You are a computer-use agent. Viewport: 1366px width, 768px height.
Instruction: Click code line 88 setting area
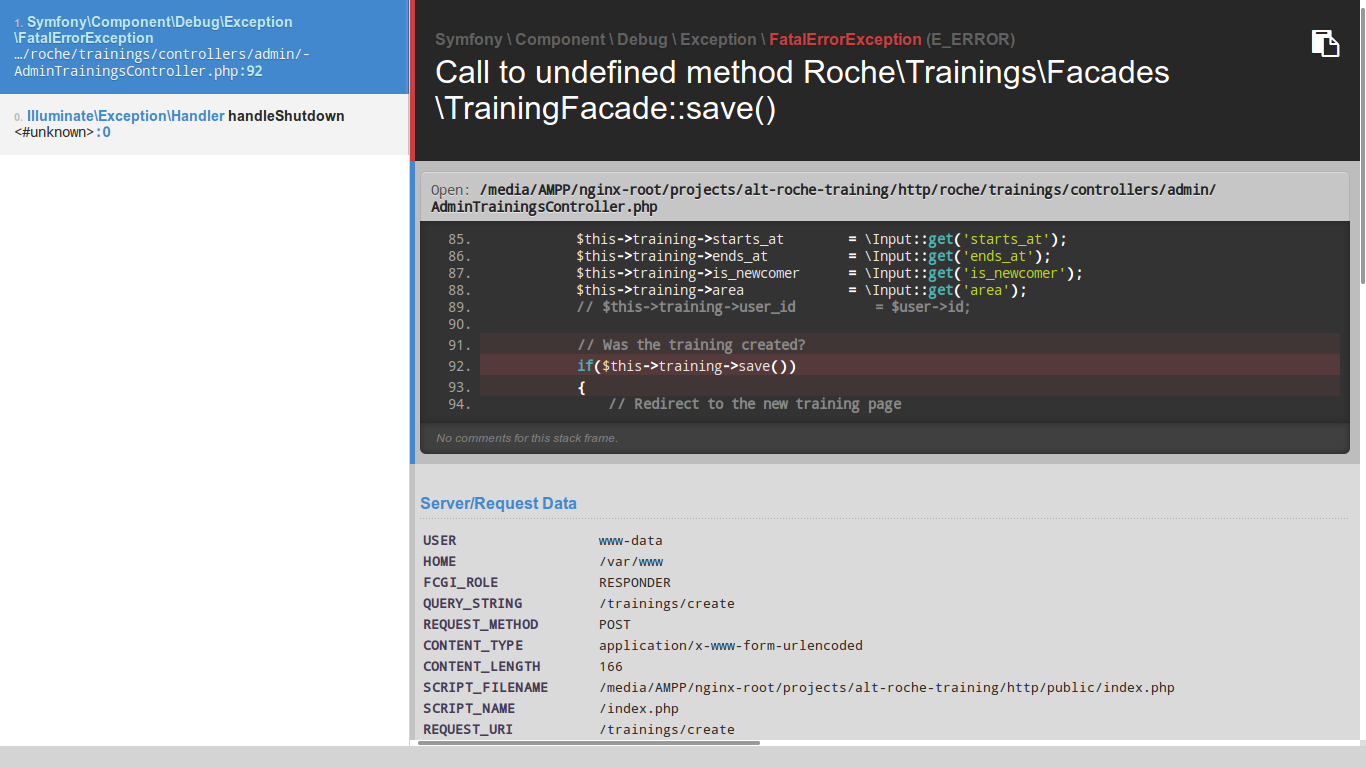(801, 290)
